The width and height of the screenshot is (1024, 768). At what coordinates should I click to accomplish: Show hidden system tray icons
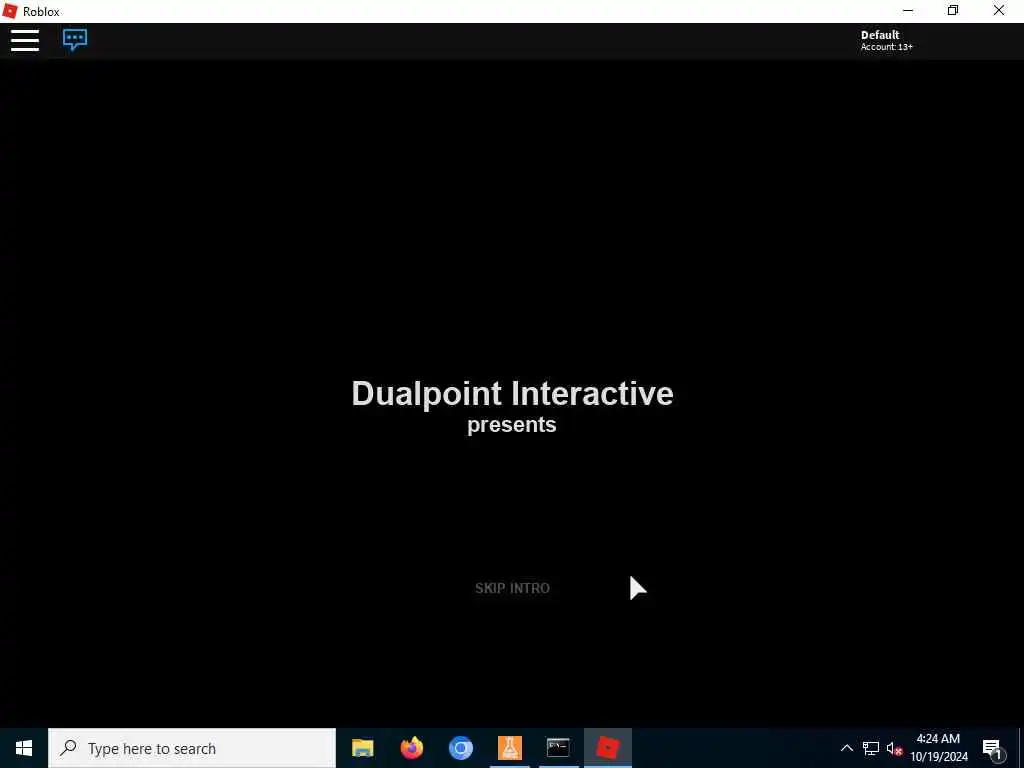(846, 748)
